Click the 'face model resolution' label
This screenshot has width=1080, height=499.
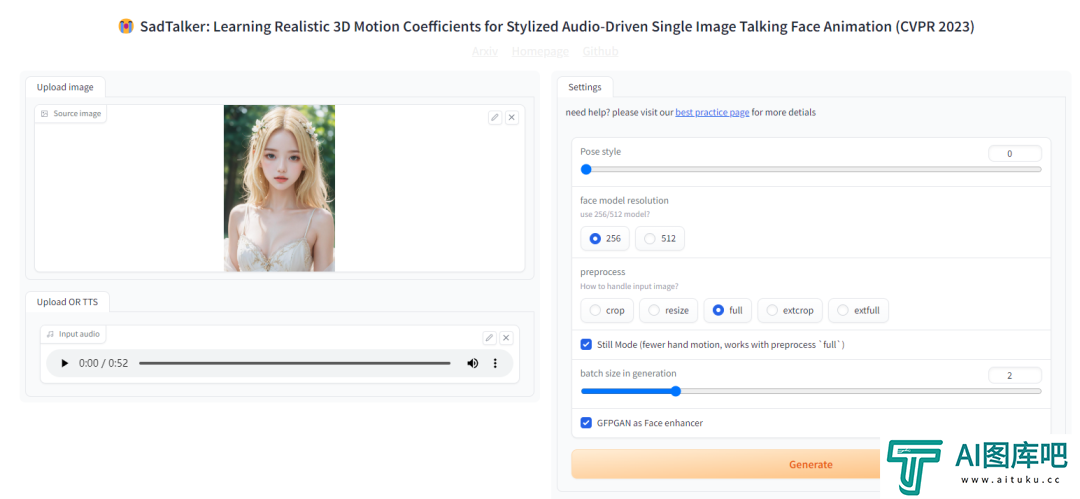624,201
